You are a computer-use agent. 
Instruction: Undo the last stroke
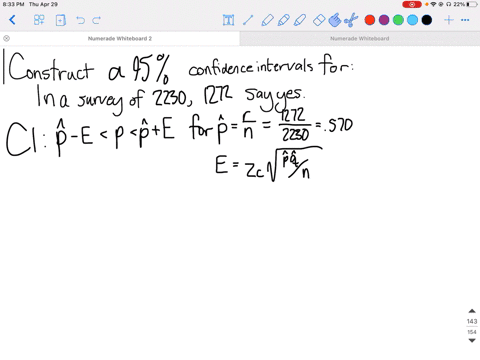coord(80,20)
